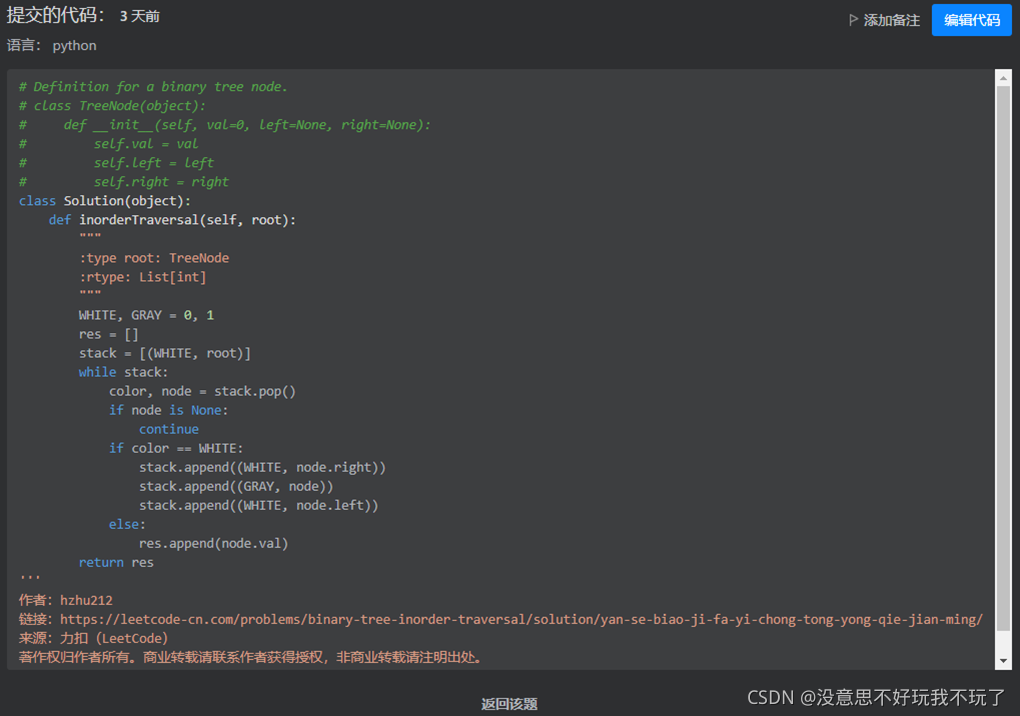Screen dimensions: 1020x716
Task: Click the 'return res' line
Action: click(116, 563)
